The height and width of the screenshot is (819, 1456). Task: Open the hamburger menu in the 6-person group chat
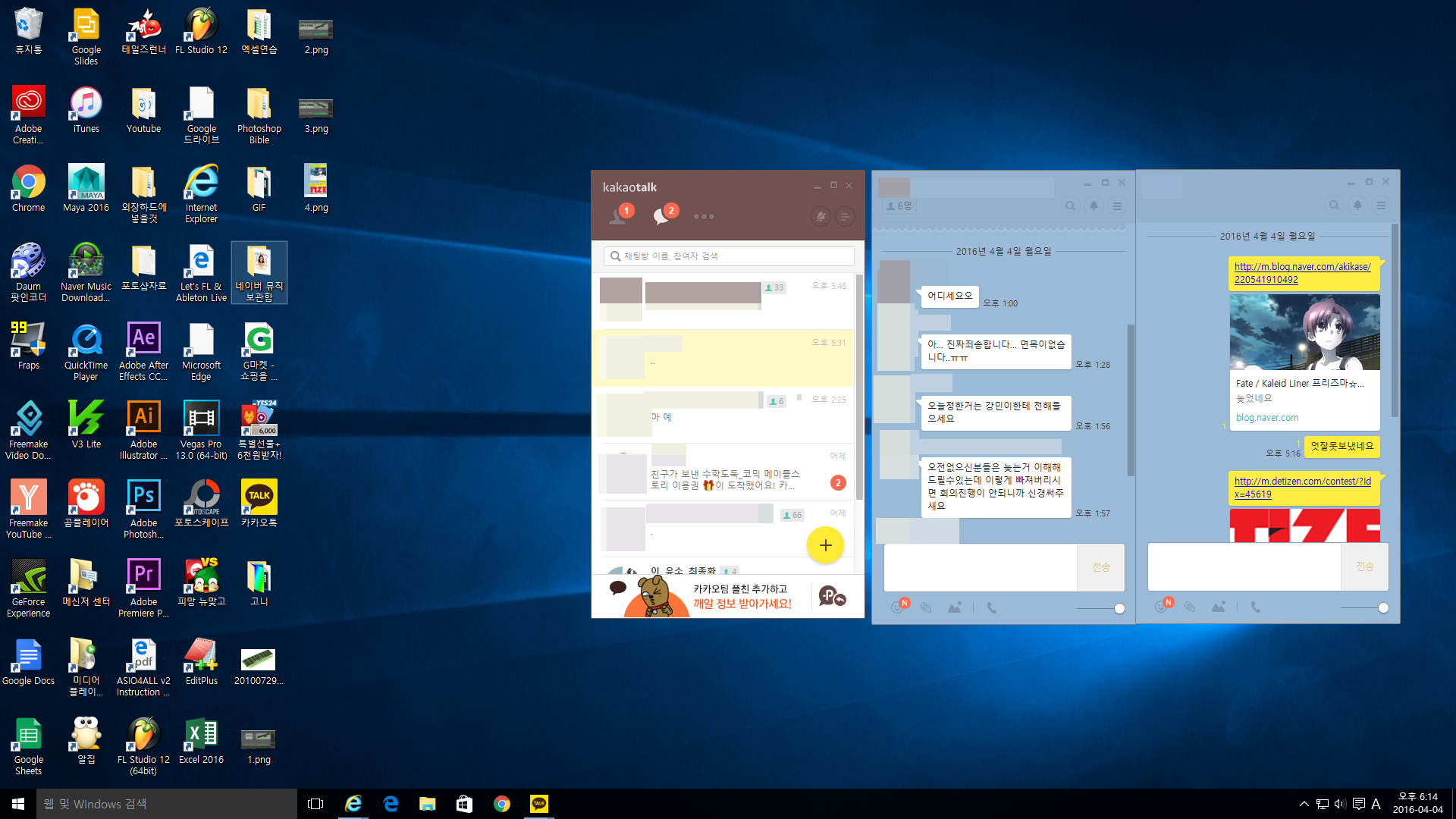point(1117,206)
